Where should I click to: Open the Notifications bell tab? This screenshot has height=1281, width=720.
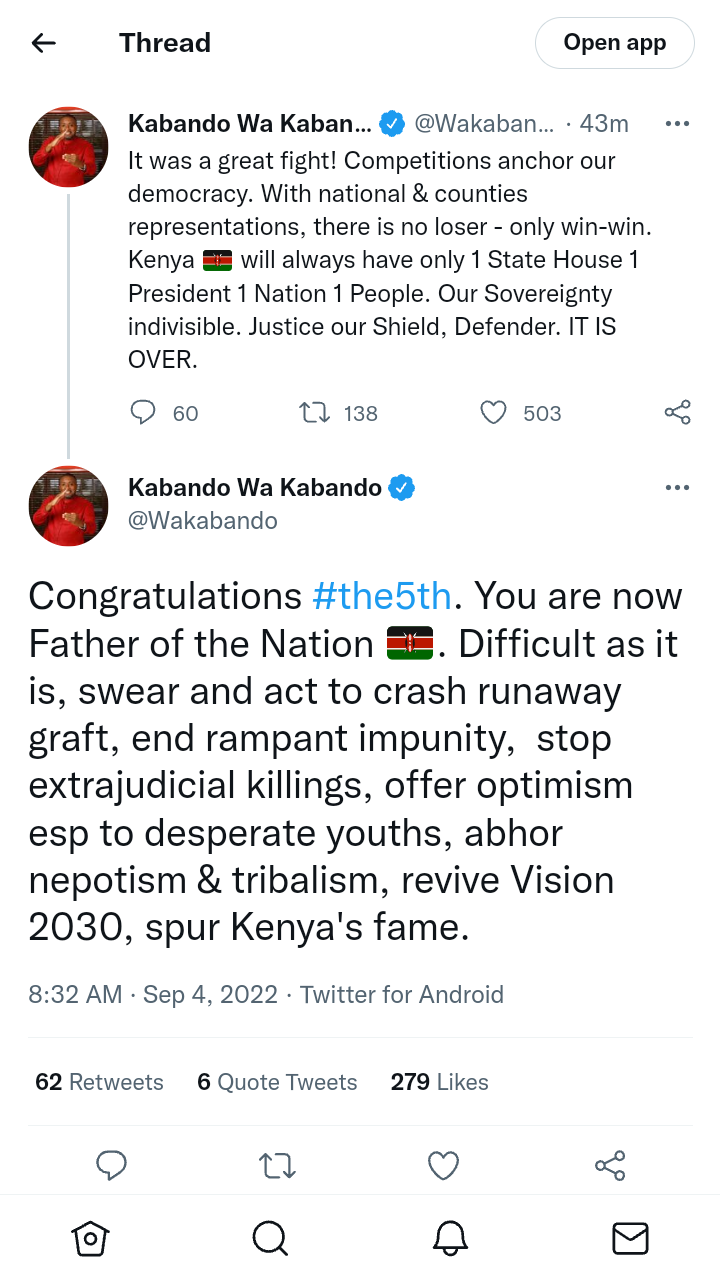coord(450,1238)
